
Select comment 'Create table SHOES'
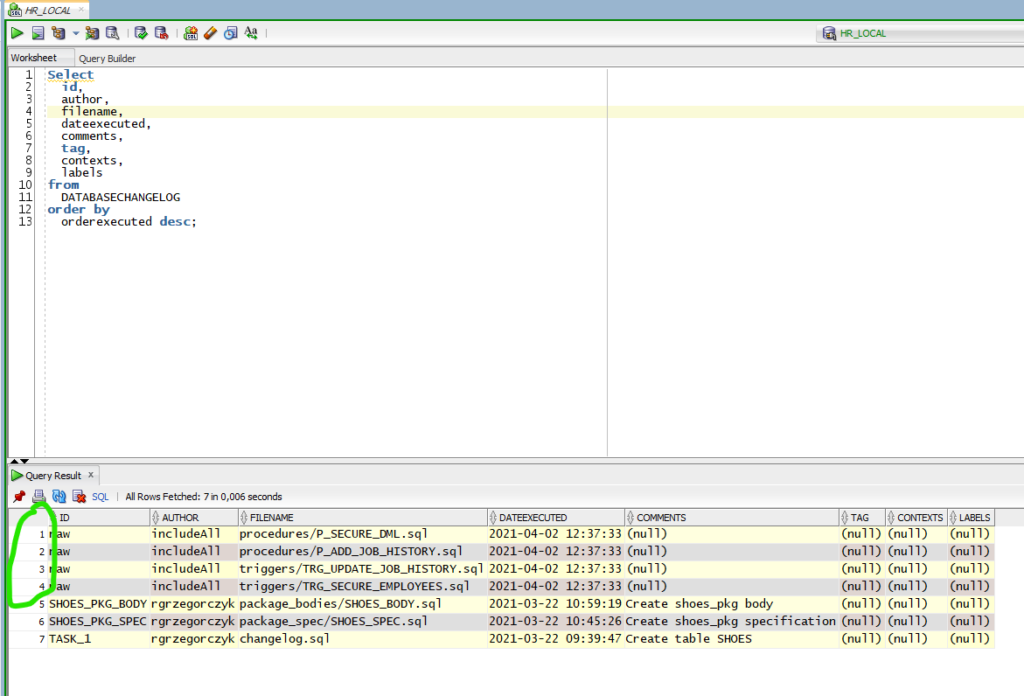(x=731, y=639)
